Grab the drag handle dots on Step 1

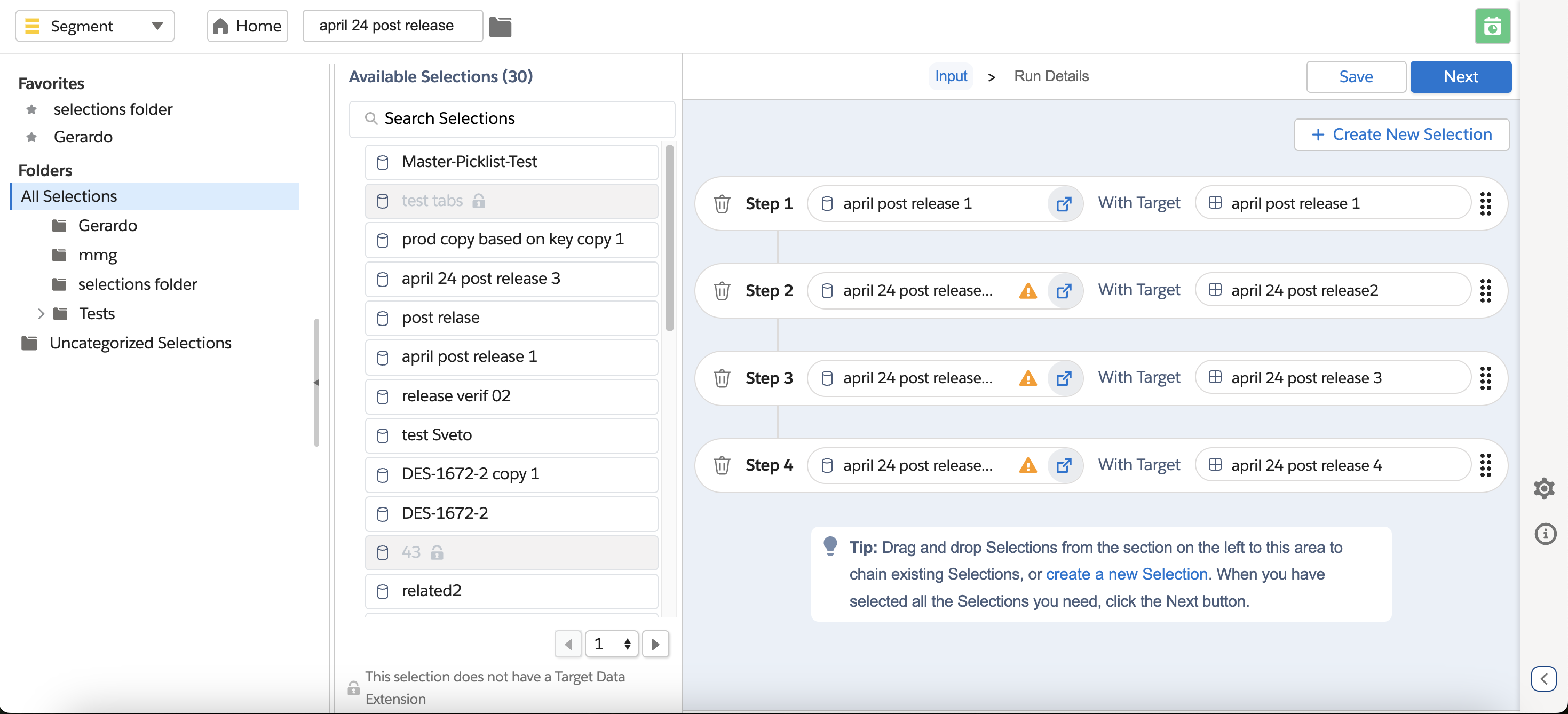(1485, 203)
